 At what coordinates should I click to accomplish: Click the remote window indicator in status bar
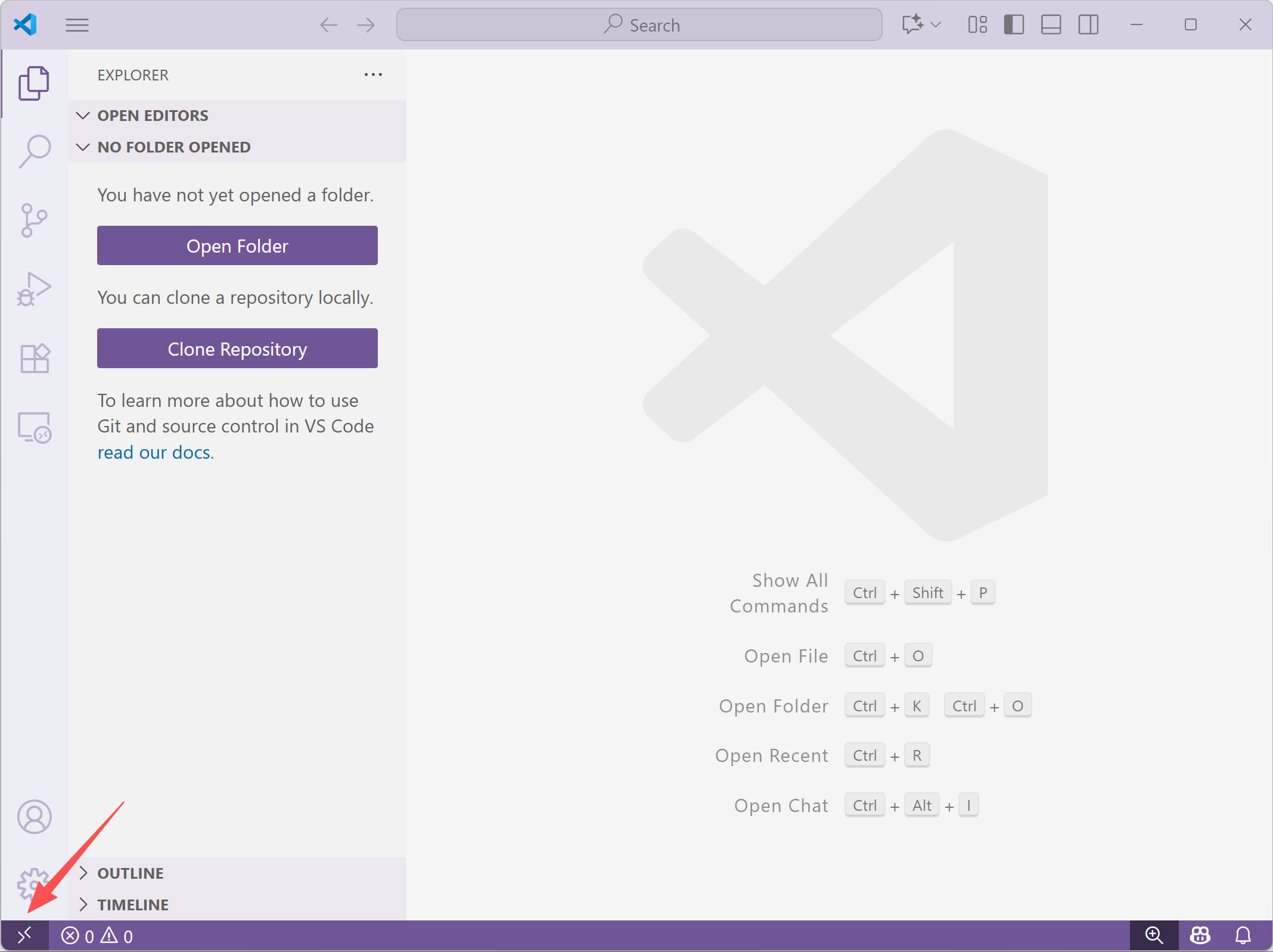[x=24, y=936]
